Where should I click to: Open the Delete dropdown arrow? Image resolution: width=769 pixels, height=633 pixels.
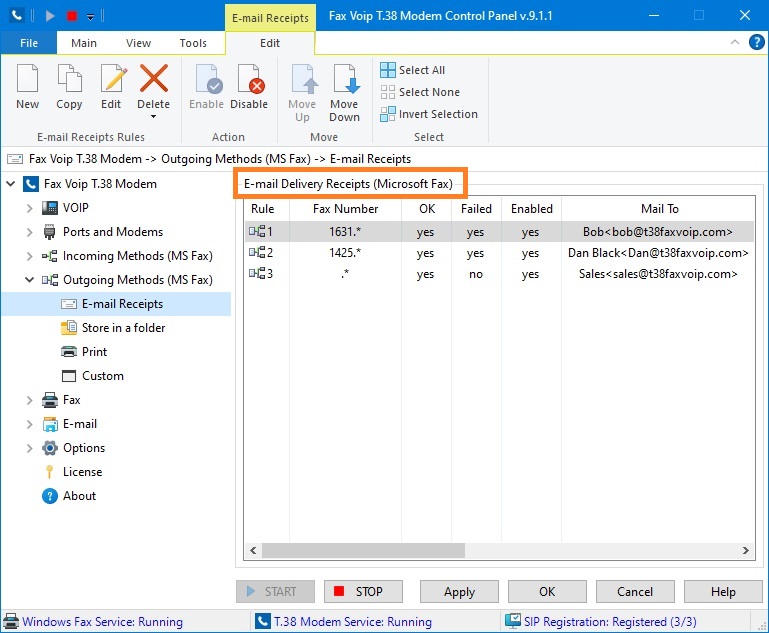[154, 117]
